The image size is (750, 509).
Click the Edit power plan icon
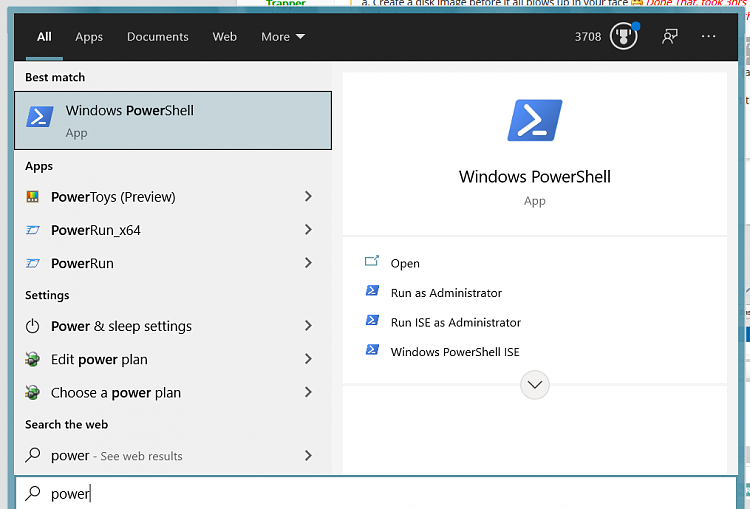[33, 359]
